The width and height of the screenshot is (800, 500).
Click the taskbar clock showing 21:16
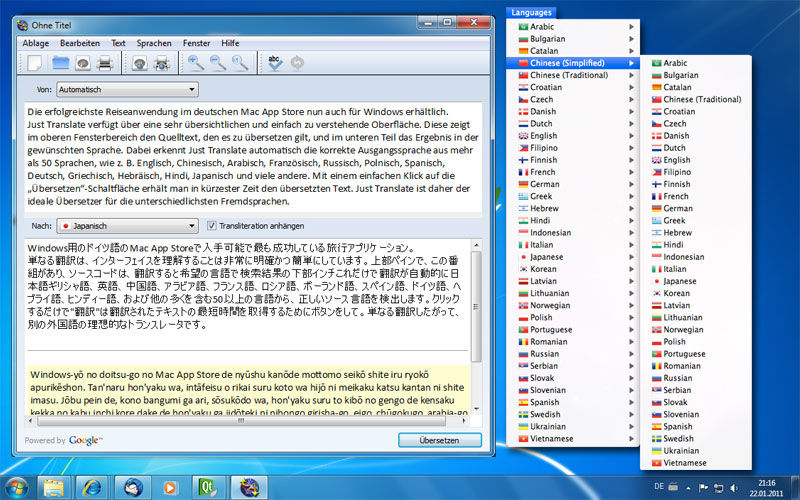tap(766, 488)
